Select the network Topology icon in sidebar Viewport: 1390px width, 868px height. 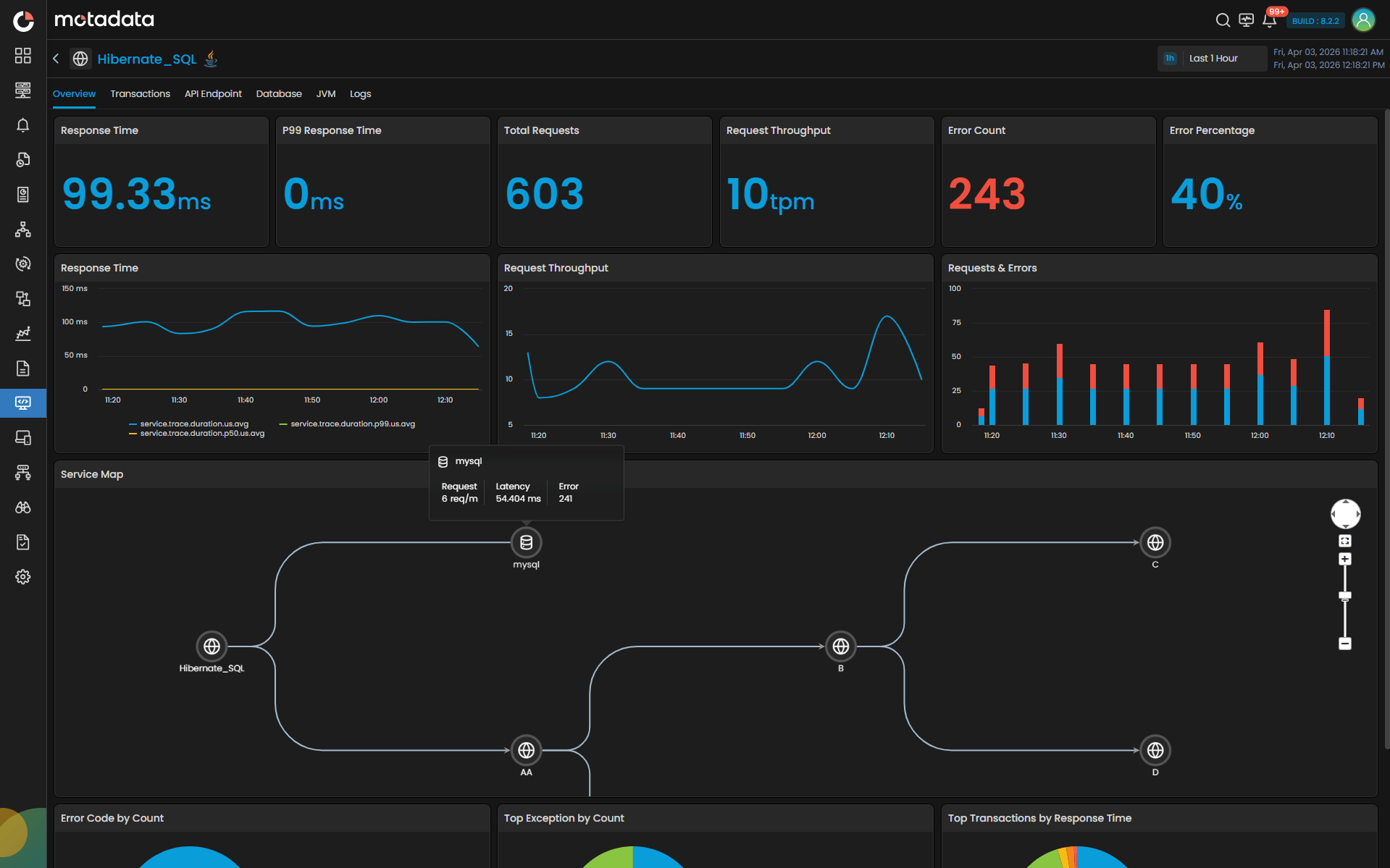tap(23, 229)
